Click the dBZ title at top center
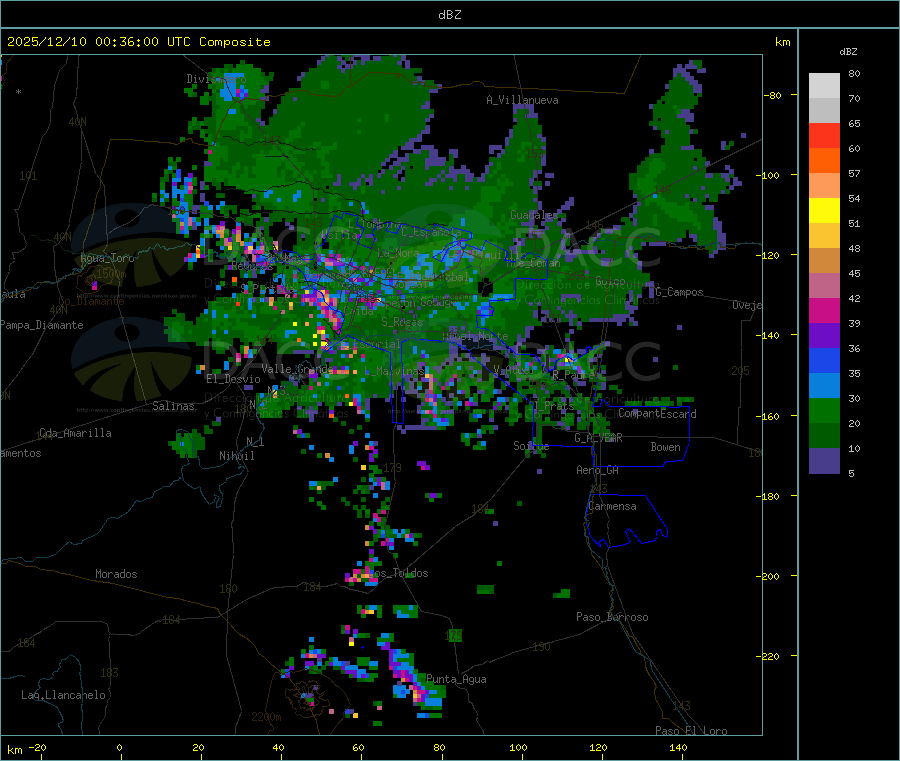This screenshot has width=900, height=761. pyautogui.click(x=449, y=15)
